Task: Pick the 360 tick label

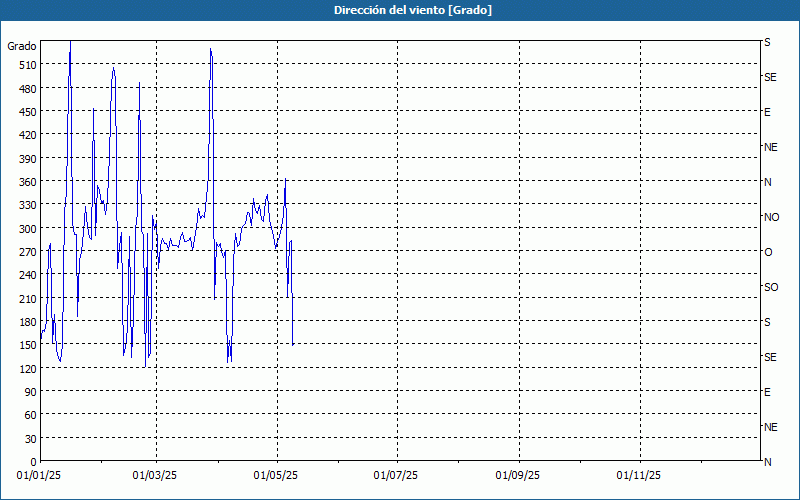Action: click(28, 182)
